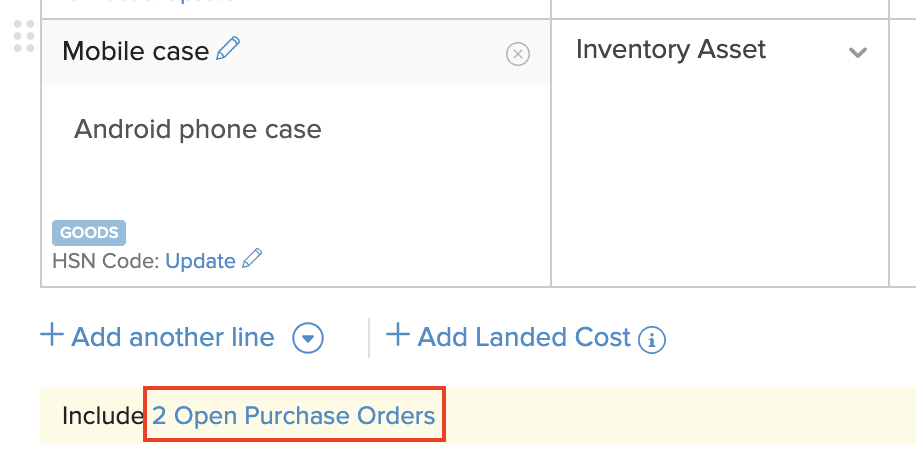Click the chevron in the Inventory Asset field
This screenshot has height=472, width=916.
coord(857,53)
